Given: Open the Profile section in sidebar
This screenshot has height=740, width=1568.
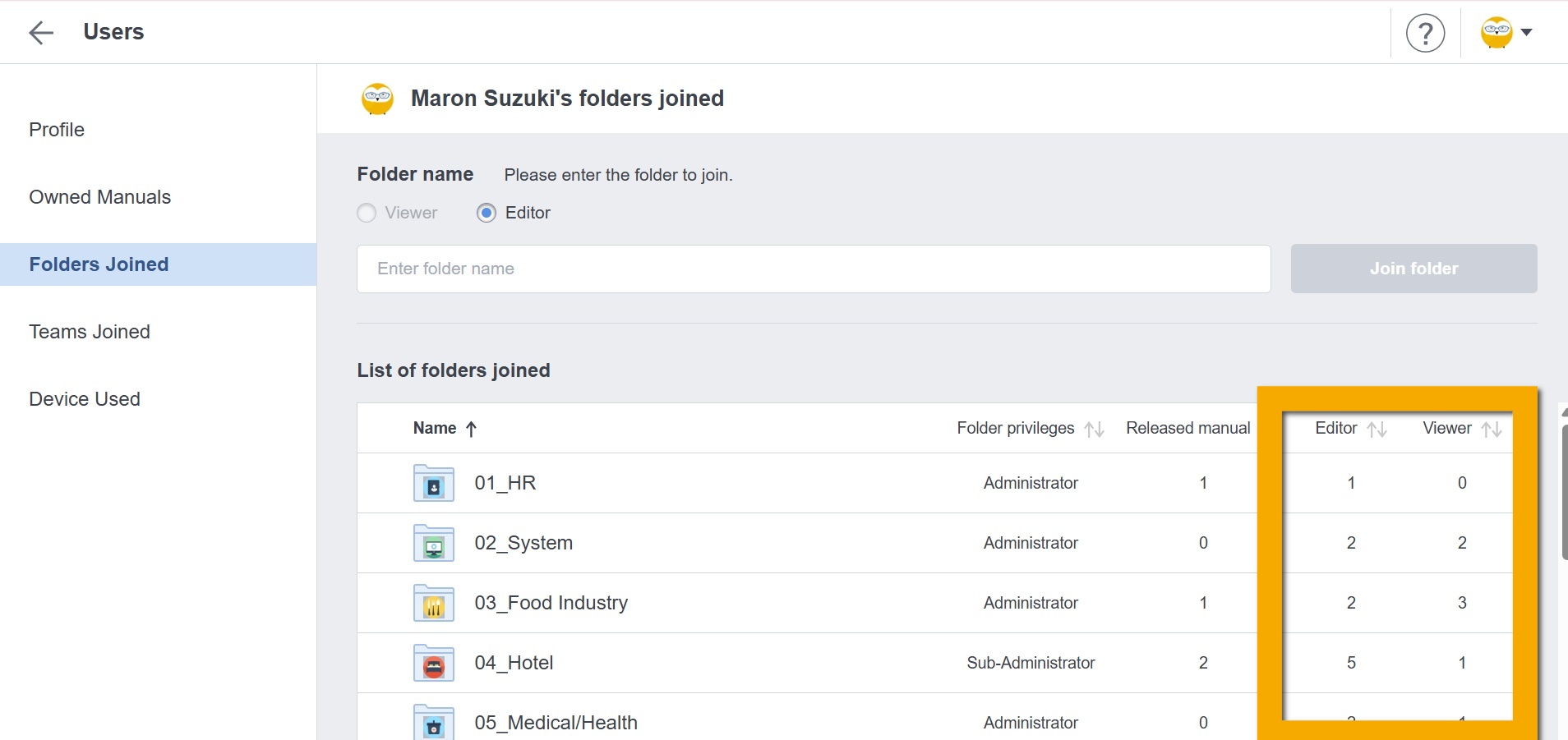Looking at the screenshot, I should coord(57,130).
